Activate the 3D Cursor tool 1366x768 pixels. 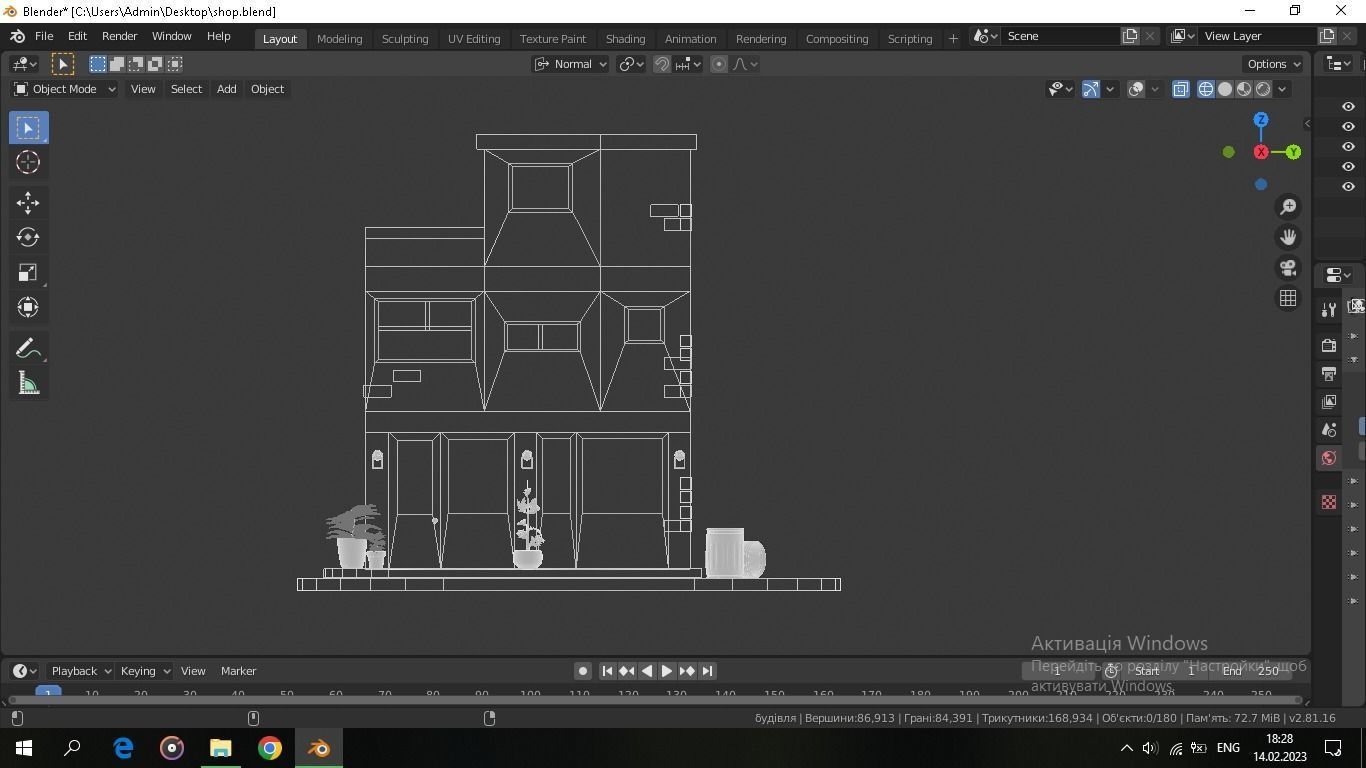pos(28,162)
